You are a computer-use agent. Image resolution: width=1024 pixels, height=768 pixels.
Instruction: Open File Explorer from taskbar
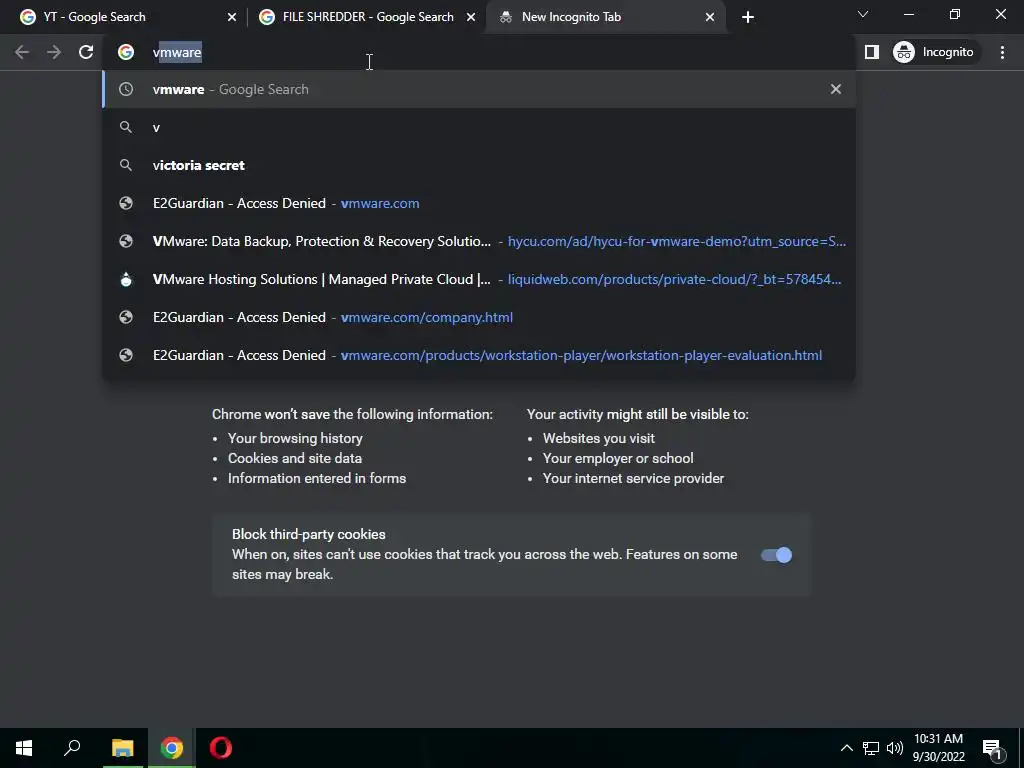[x=122, y=748]
